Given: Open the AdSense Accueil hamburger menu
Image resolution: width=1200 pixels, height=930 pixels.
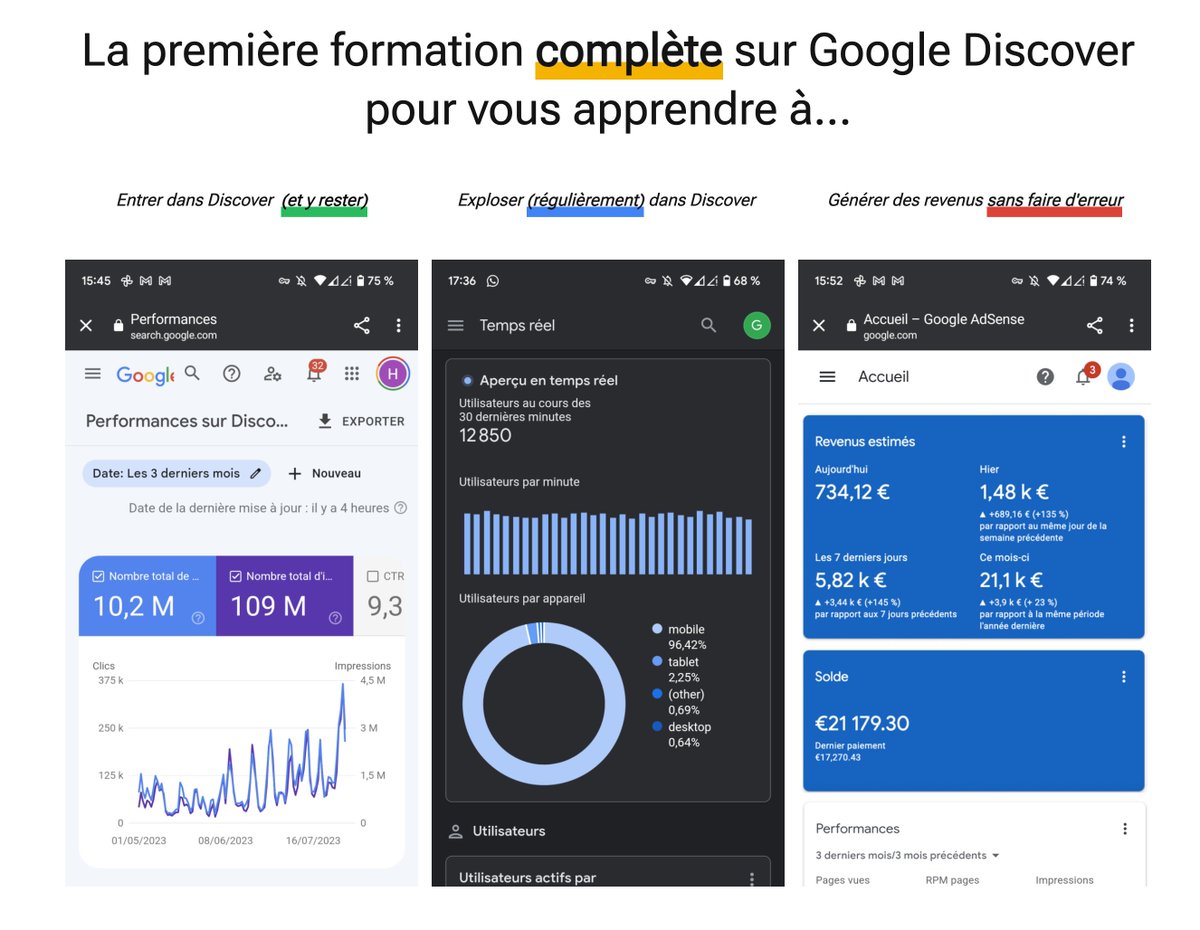Looking at the screenshot, I should point(827,377).
